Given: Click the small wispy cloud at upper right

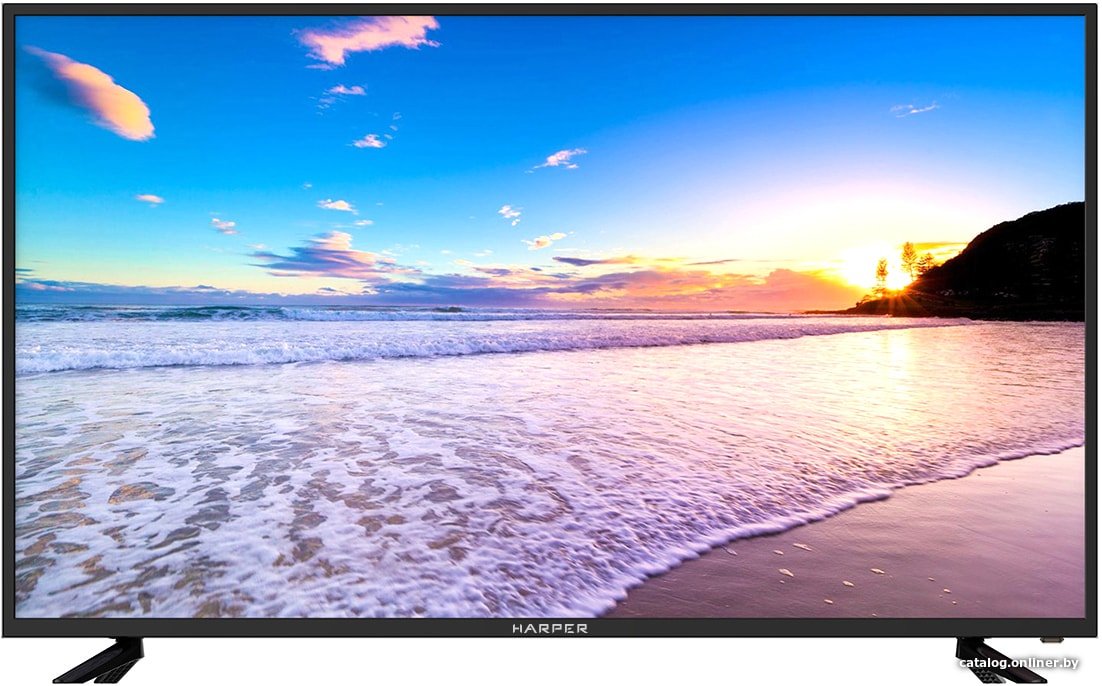Looking at the screenshot, I should pyautogui.click(x=914, y=108).
